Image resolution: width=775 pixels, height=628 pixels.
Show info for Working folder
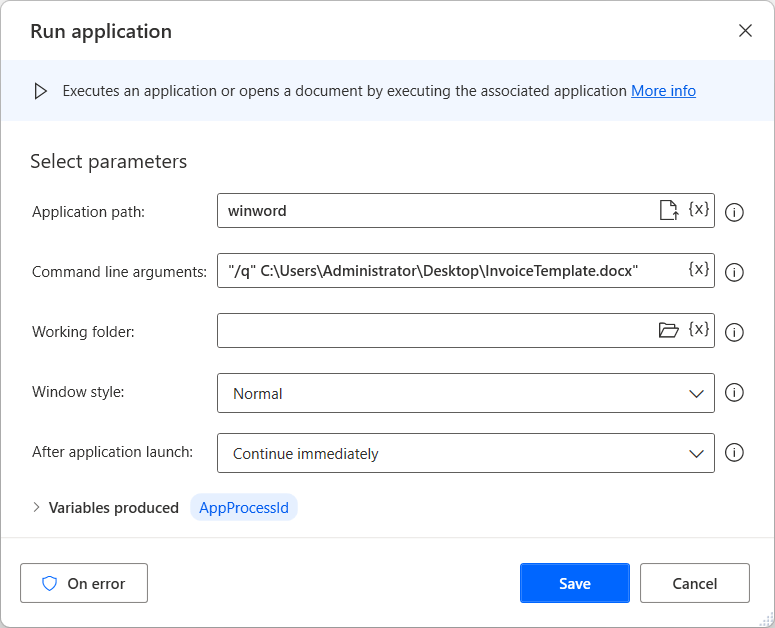(x=734, y=332)
